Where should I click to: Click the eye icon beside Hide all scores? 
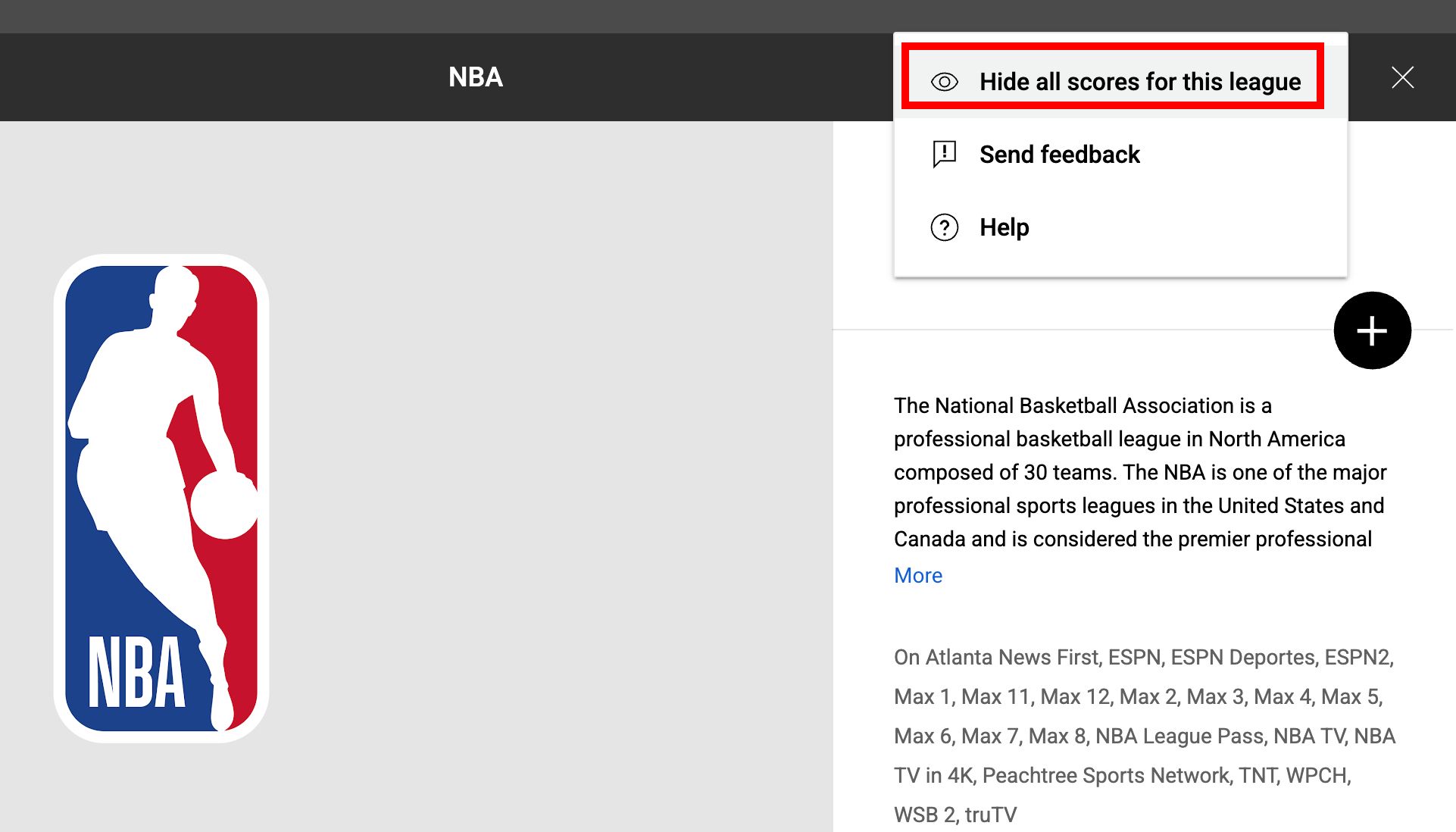[944, 82]
